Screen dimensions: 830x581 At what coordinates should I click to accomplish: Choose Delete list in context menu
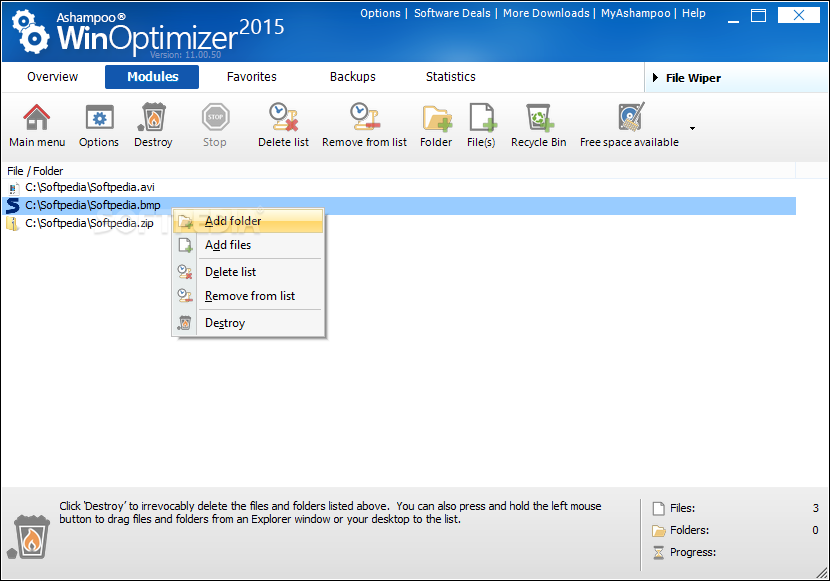point(248,272)
